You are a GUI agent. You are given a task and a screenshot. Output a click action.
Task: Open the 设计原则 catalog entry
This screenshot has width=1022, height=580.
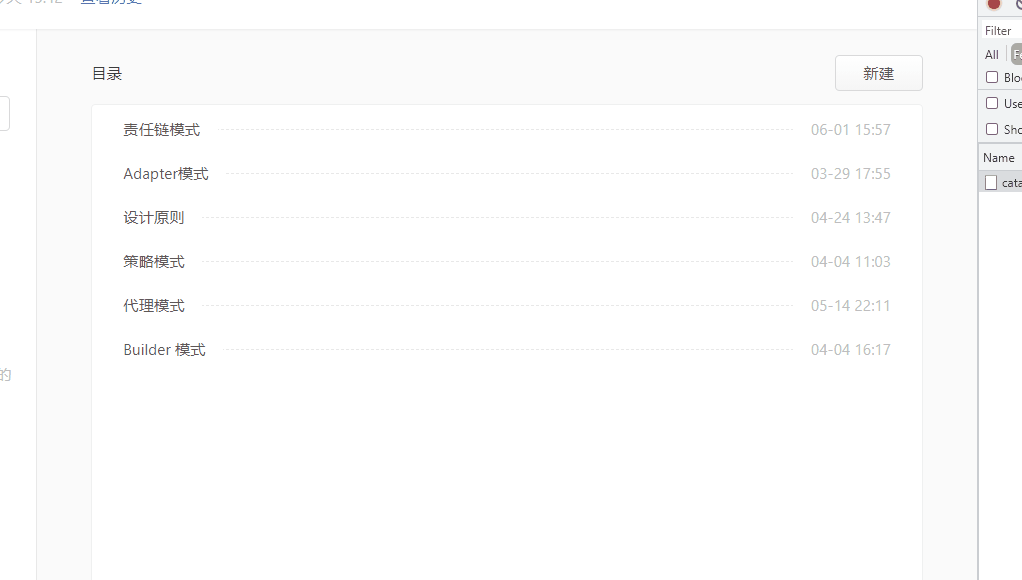click(154, 218)
